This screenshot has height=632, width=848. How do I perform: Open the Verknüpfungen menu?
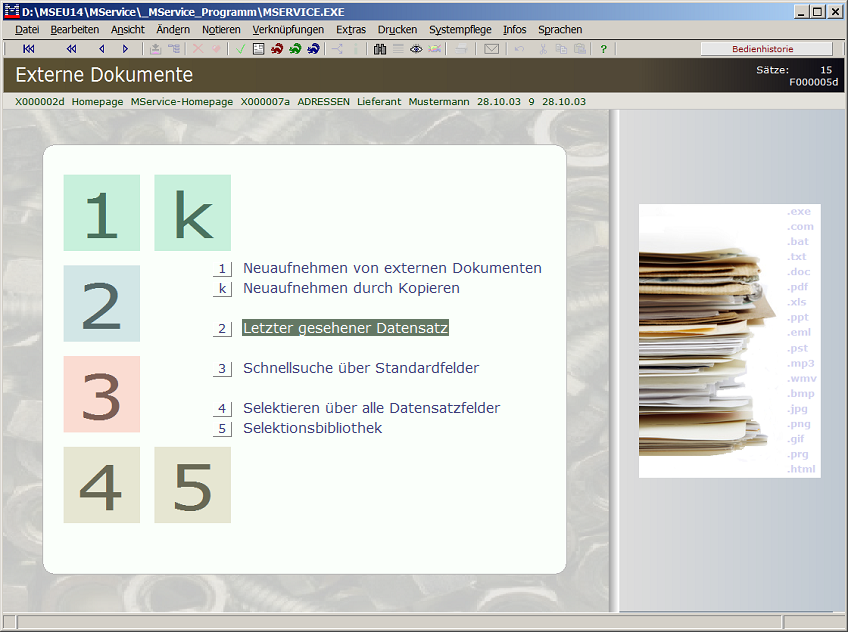click(288, 30)
